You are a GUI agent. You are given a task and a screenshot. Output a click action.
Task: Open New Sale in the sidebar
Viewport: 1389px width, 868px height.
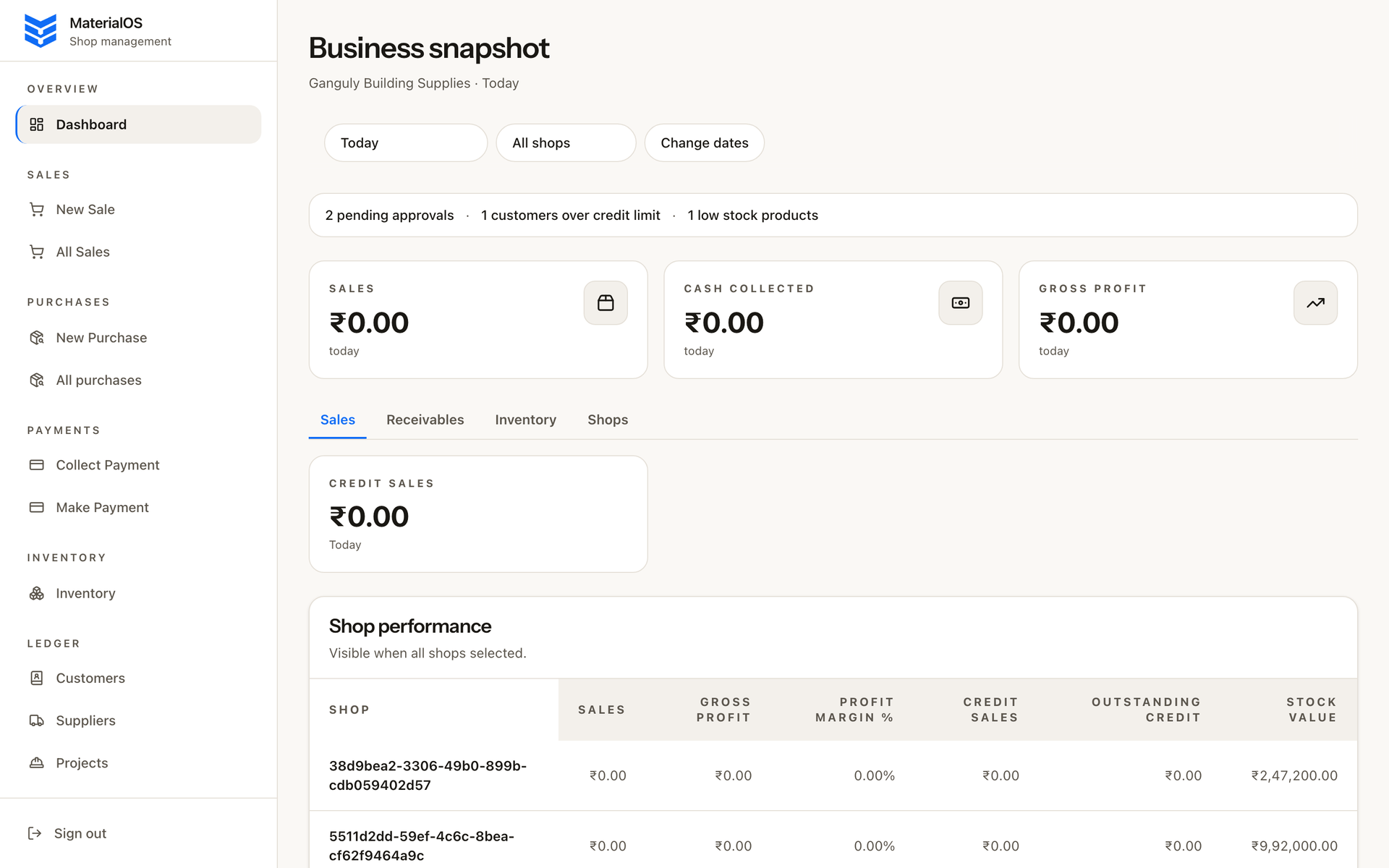point(138,210)
